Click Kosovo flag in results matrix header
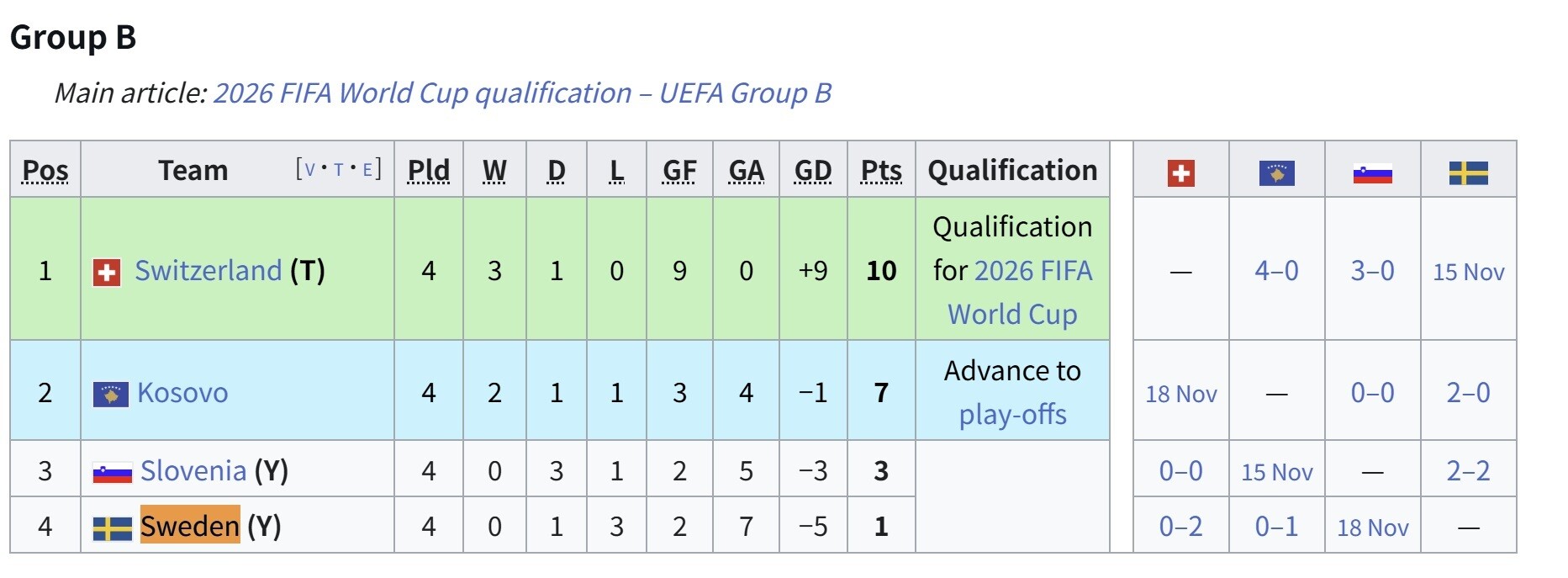 [1276, 173]
